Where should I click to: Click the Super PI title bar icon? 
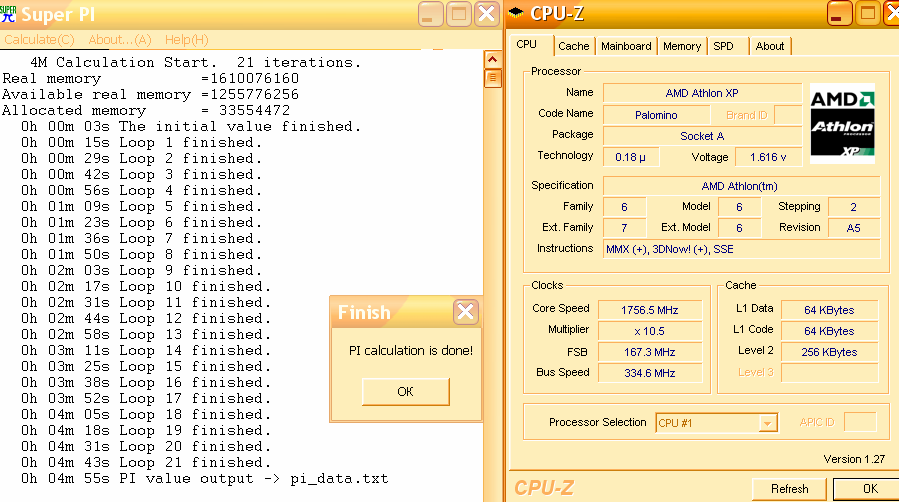8,14
